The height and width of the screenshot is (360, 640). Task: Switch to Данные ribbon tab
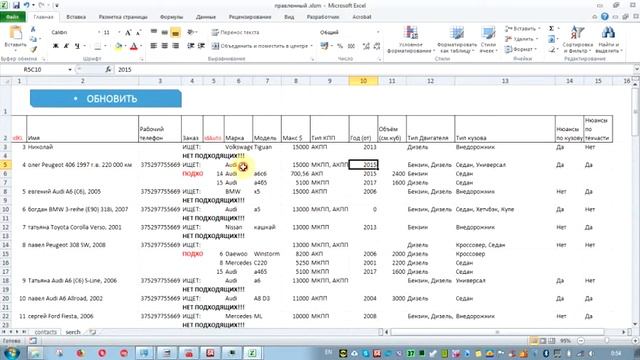(206, 17)
